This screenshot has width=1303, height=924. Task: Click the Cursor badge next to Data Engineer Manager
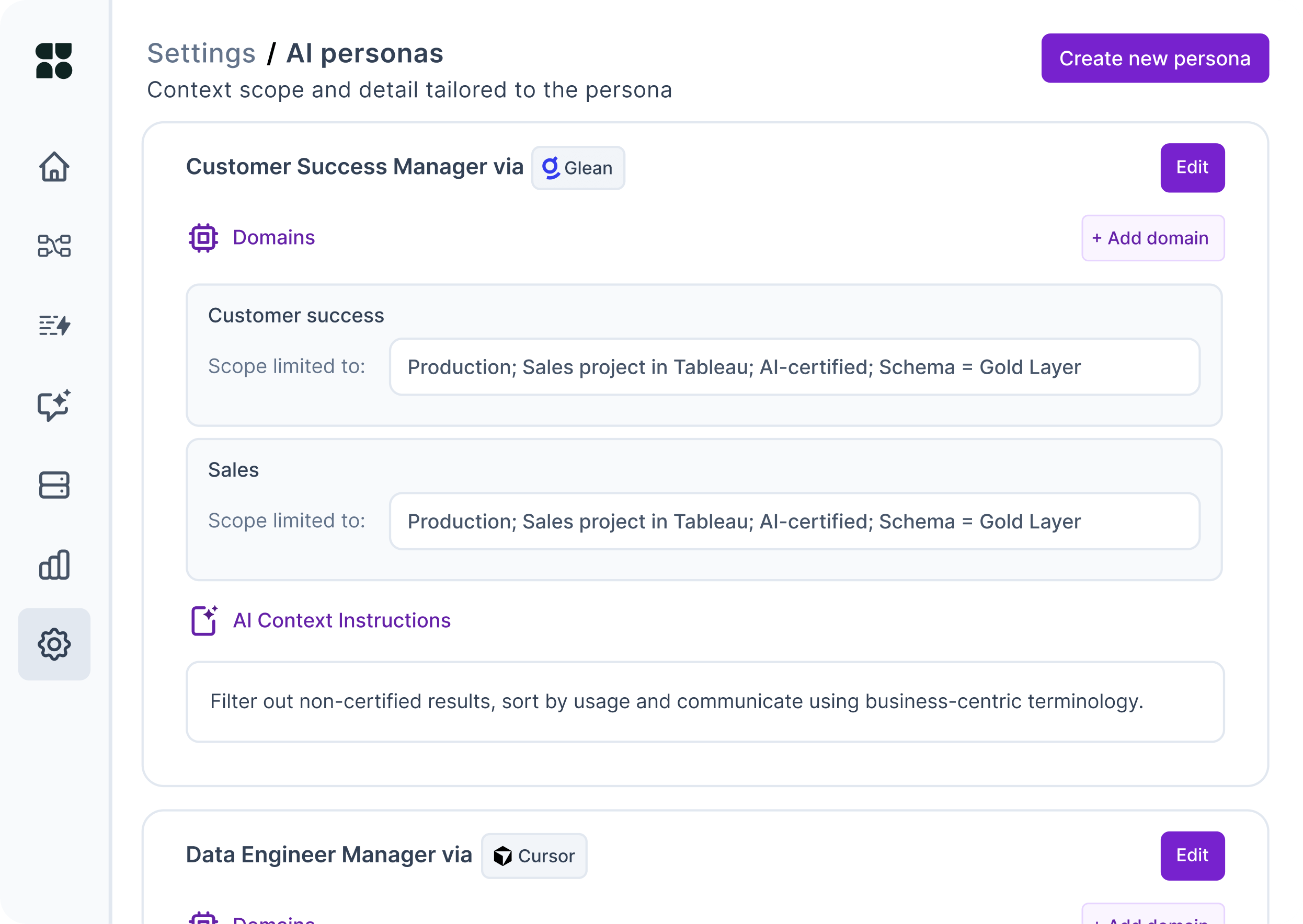pos(533,855)
